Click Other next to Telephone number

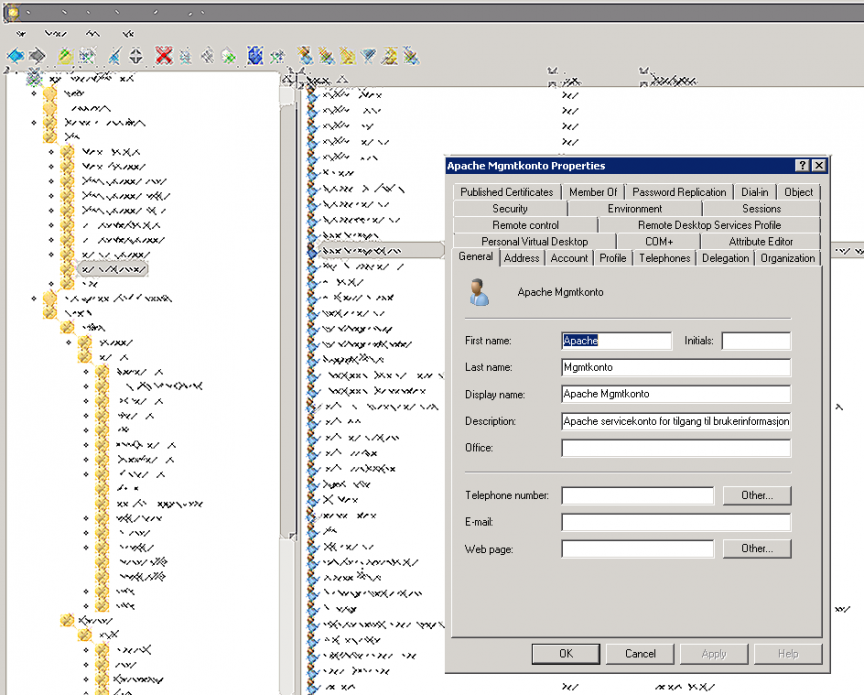coord(757,495)
